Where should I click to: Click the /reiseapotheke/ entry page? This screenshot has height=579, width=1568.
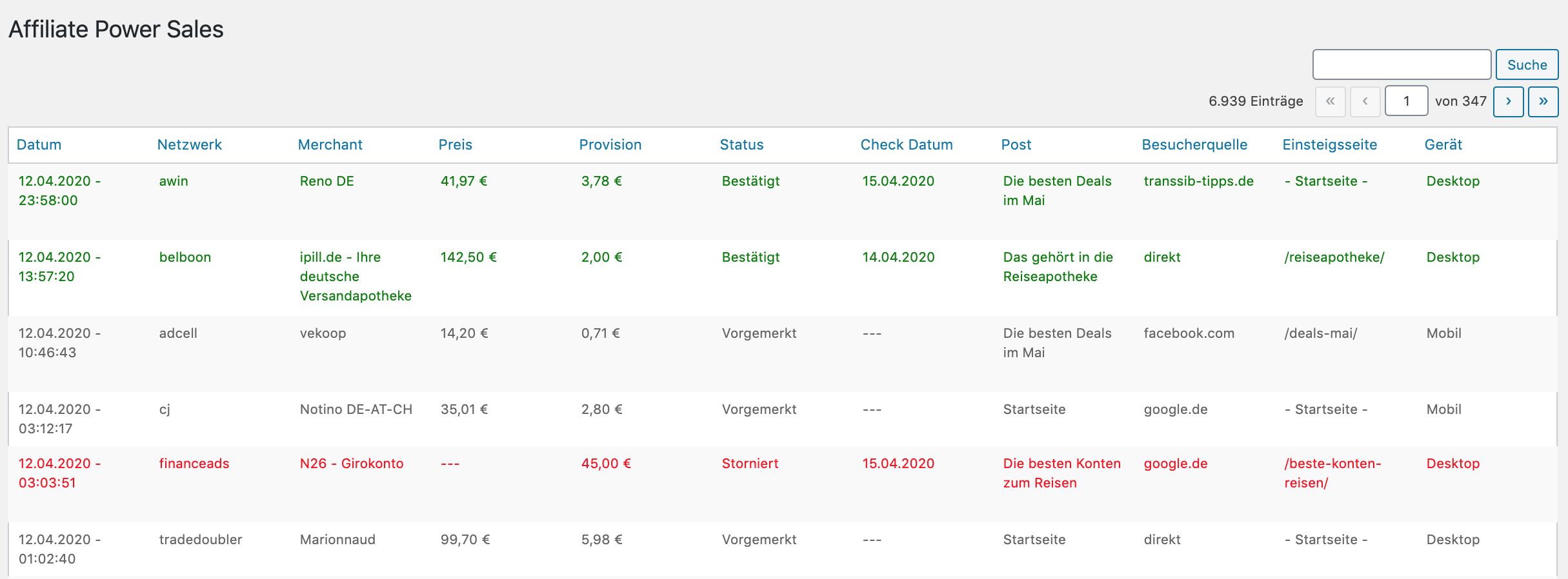point(1334,257)
